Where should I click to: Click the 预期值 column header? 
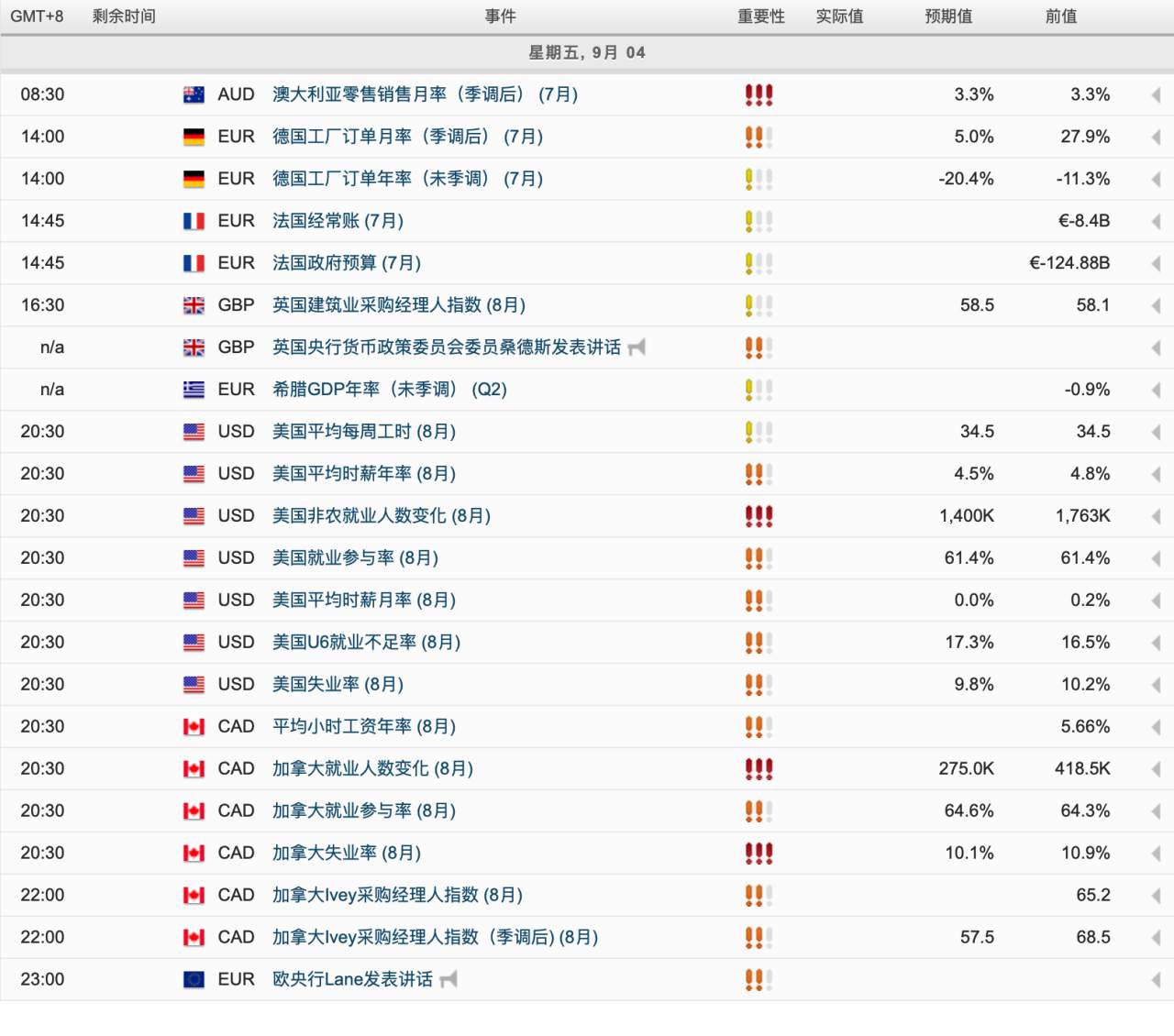coord(948,17)
